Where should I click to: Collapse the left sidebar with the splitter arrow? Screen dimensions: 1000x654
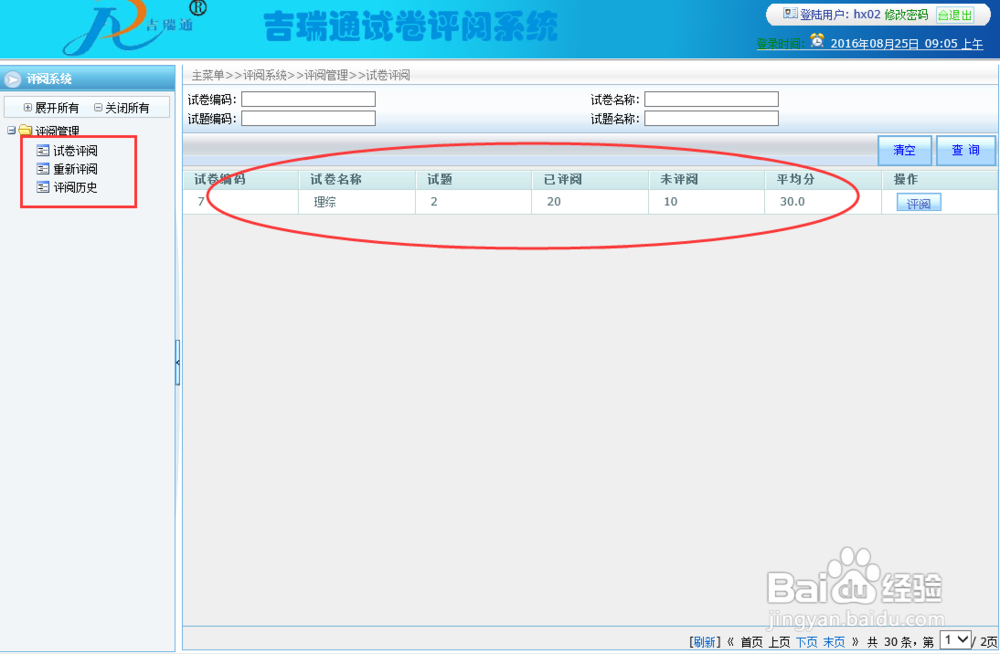click(177, 363)
